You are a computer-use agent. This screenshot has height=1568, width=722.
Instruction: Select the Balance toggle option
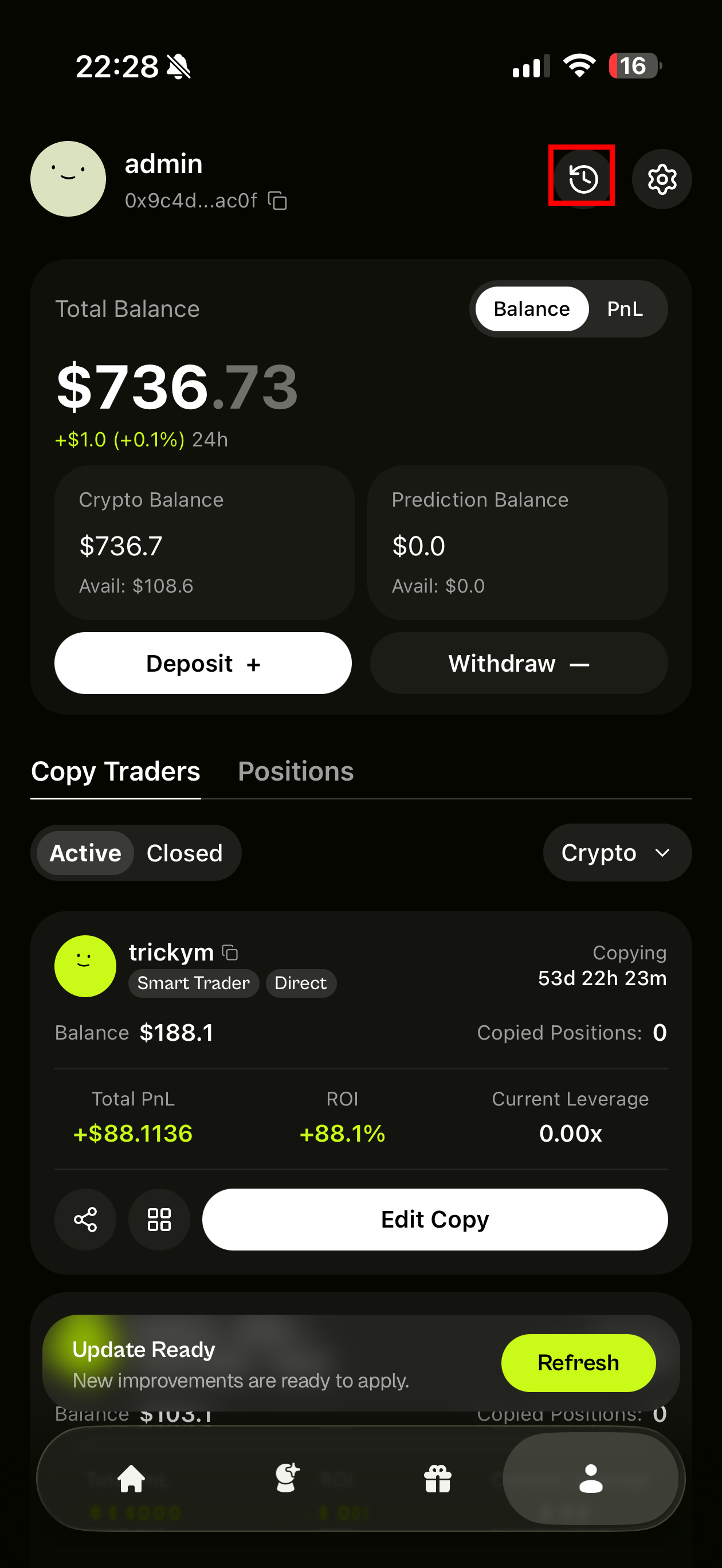(x=531, y=308)
